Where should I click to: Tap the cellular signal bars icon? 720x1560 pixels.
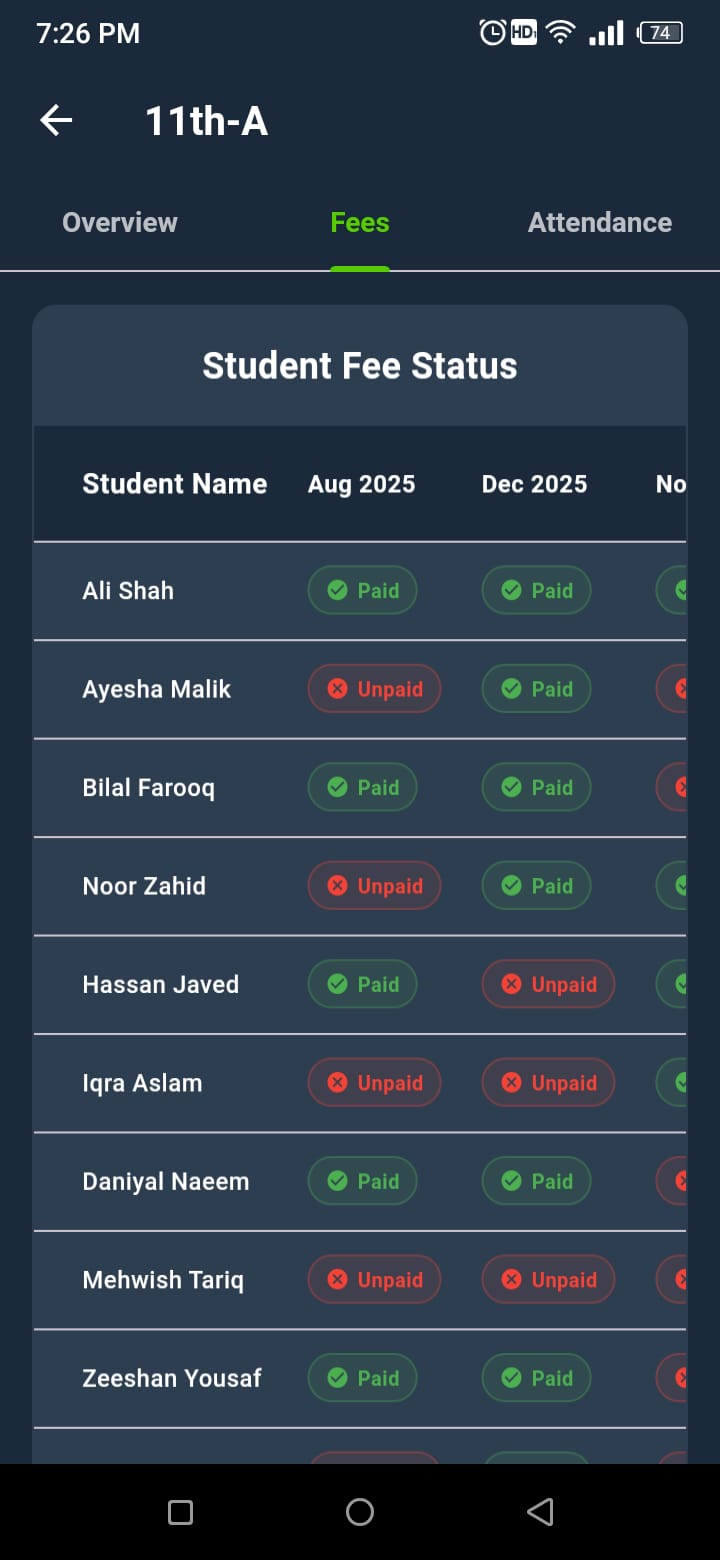(606, 33)
